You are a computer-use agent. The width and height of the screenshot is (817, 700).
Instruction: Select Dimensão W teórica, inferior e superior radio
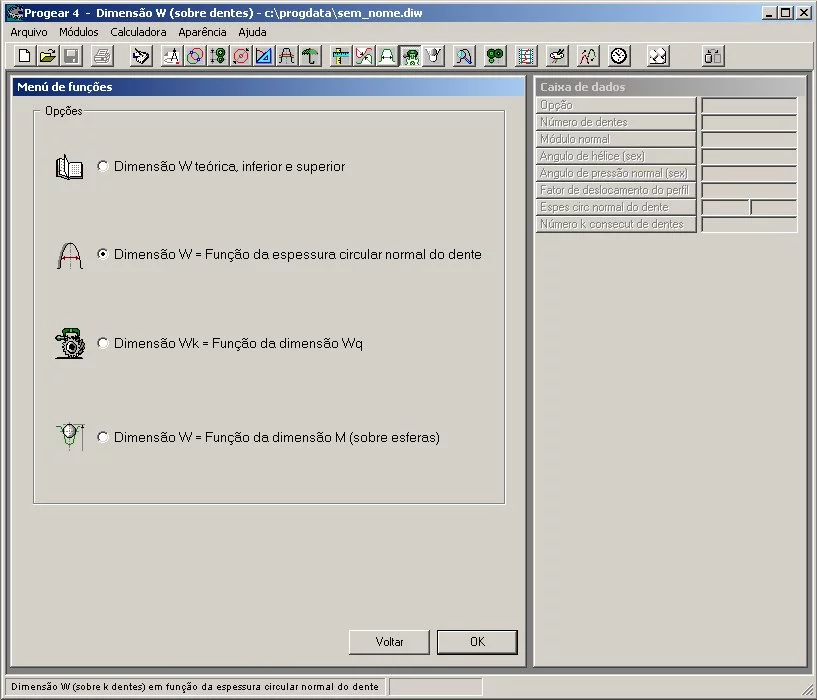tap(103, 166)
